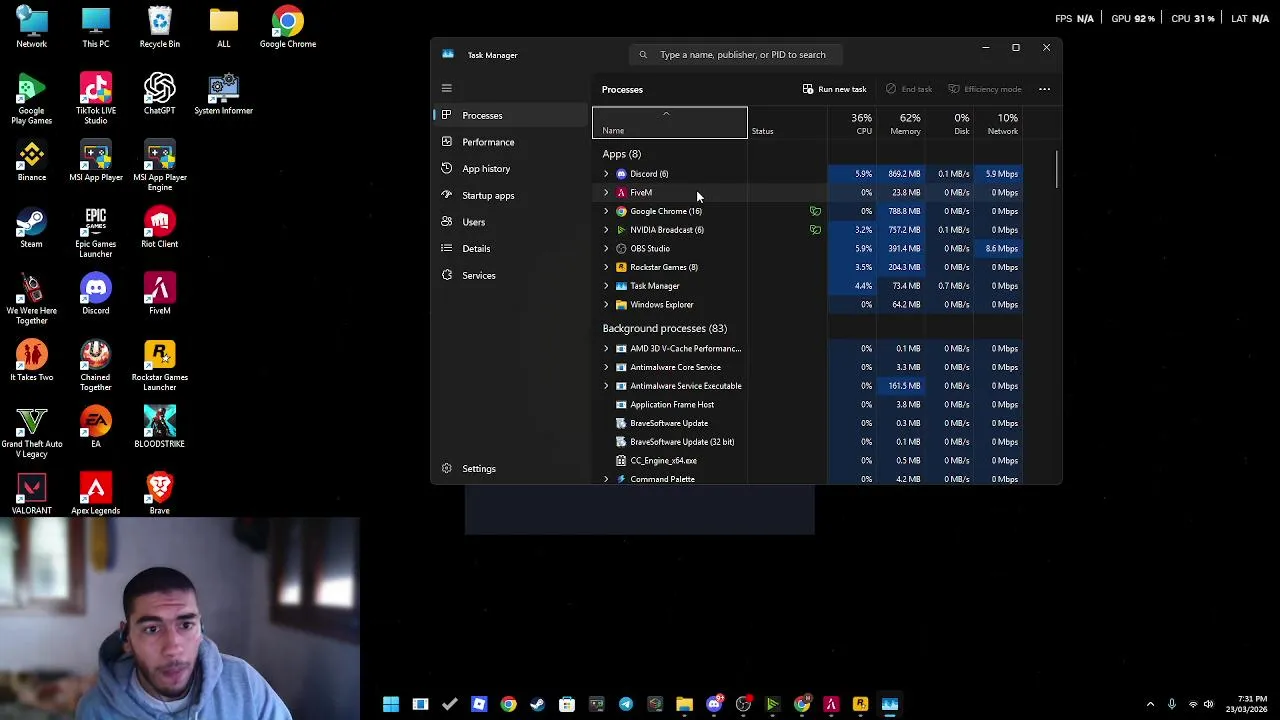Open Telegram from the taskbar

coord(626,704)
